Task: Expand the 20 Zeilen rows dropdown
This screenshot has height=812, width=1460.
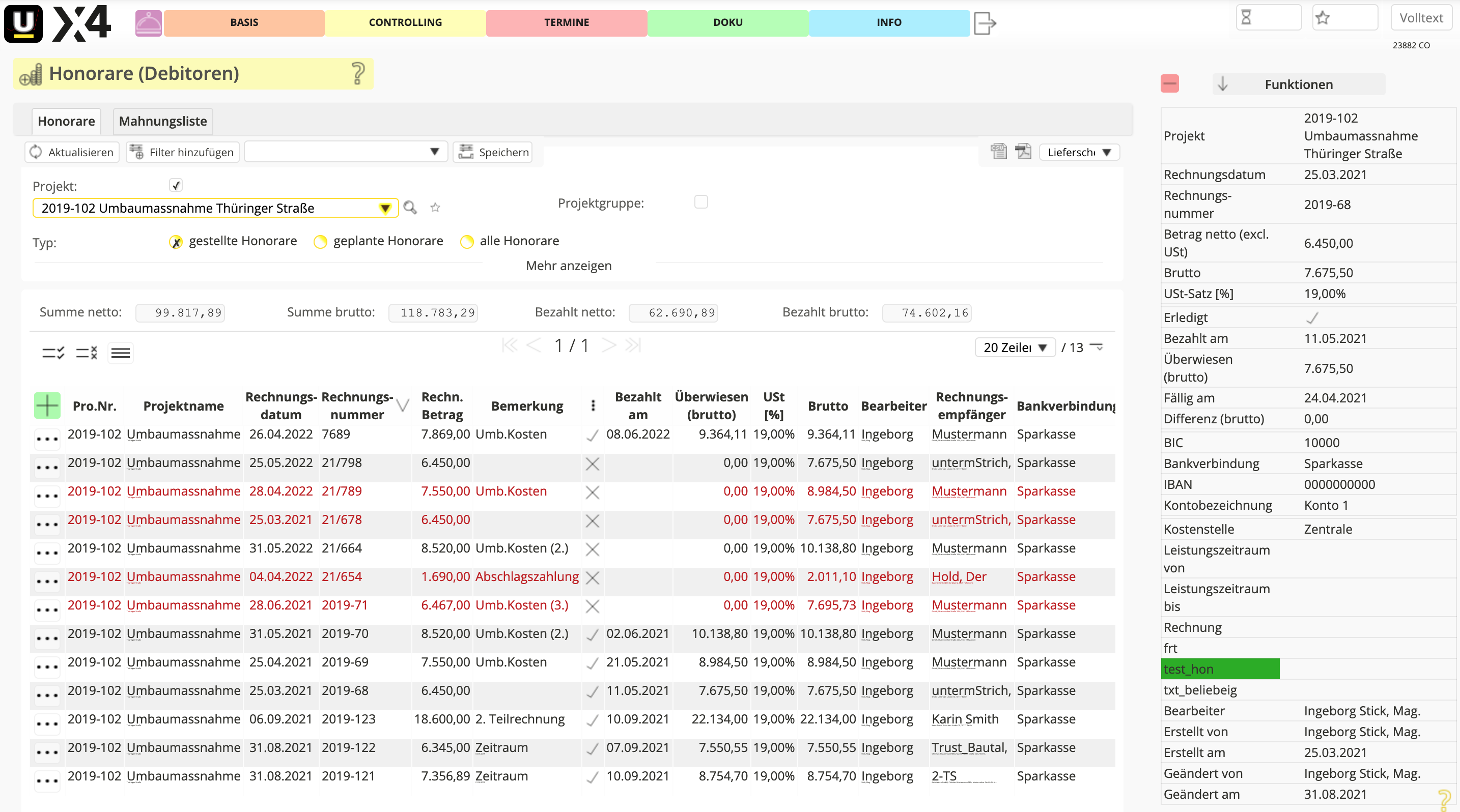Action: pyautogui.click(x=1015, y=347)
